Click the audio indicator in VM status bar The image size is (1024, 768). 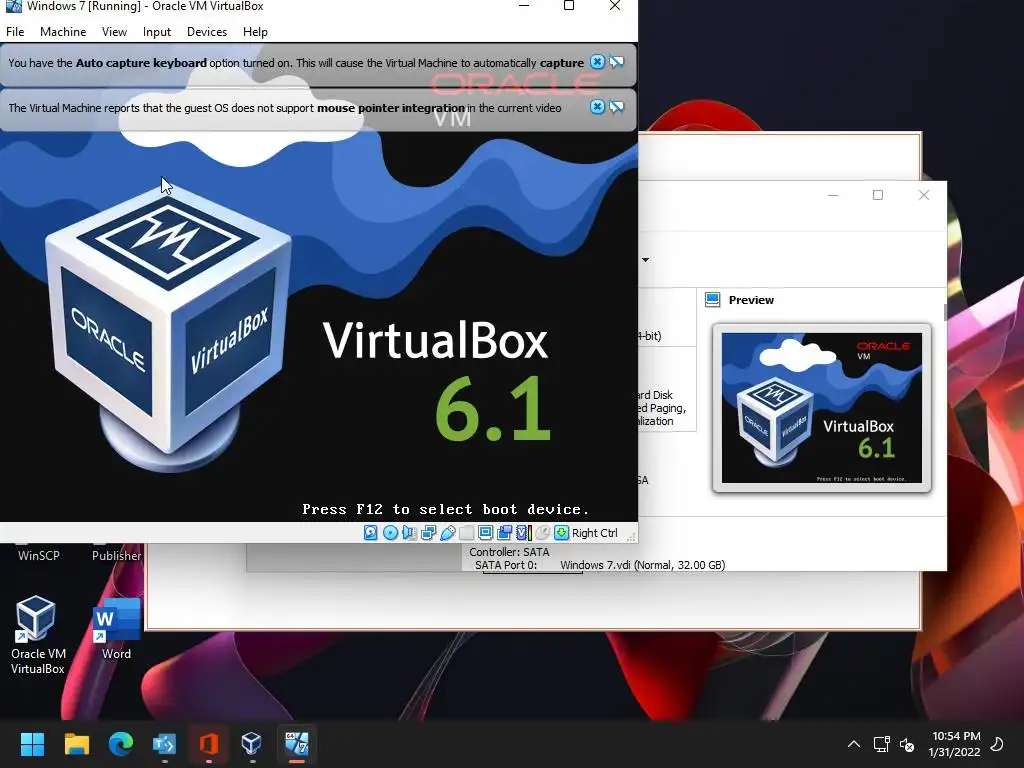409,533
